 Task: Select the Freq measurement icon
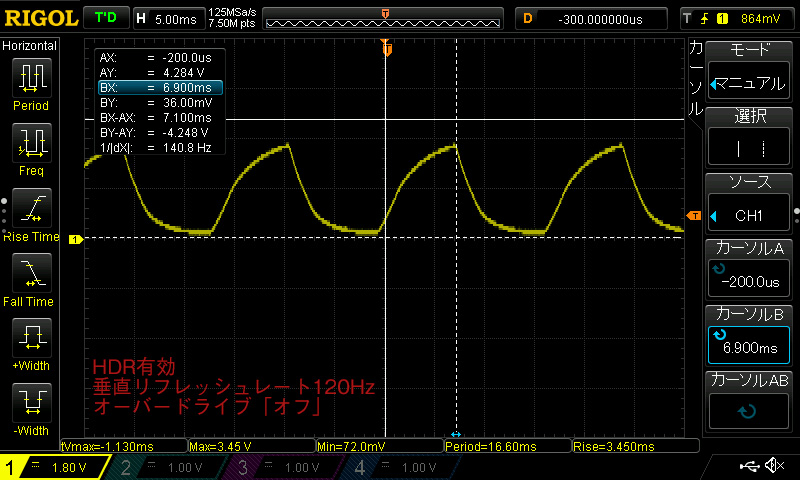click(x=32, y=143)
